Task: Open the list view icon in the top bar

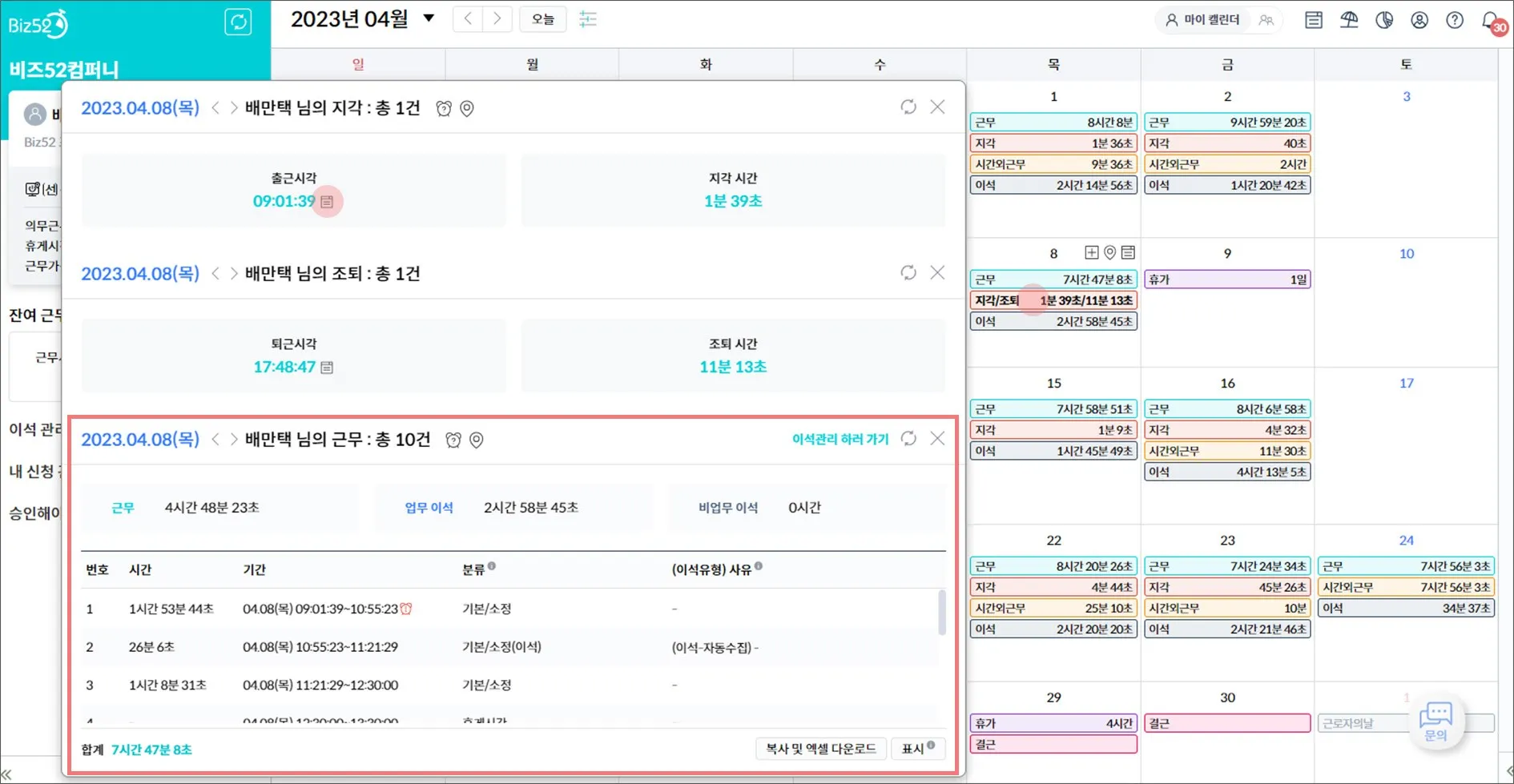Action: pos(1314,20)
